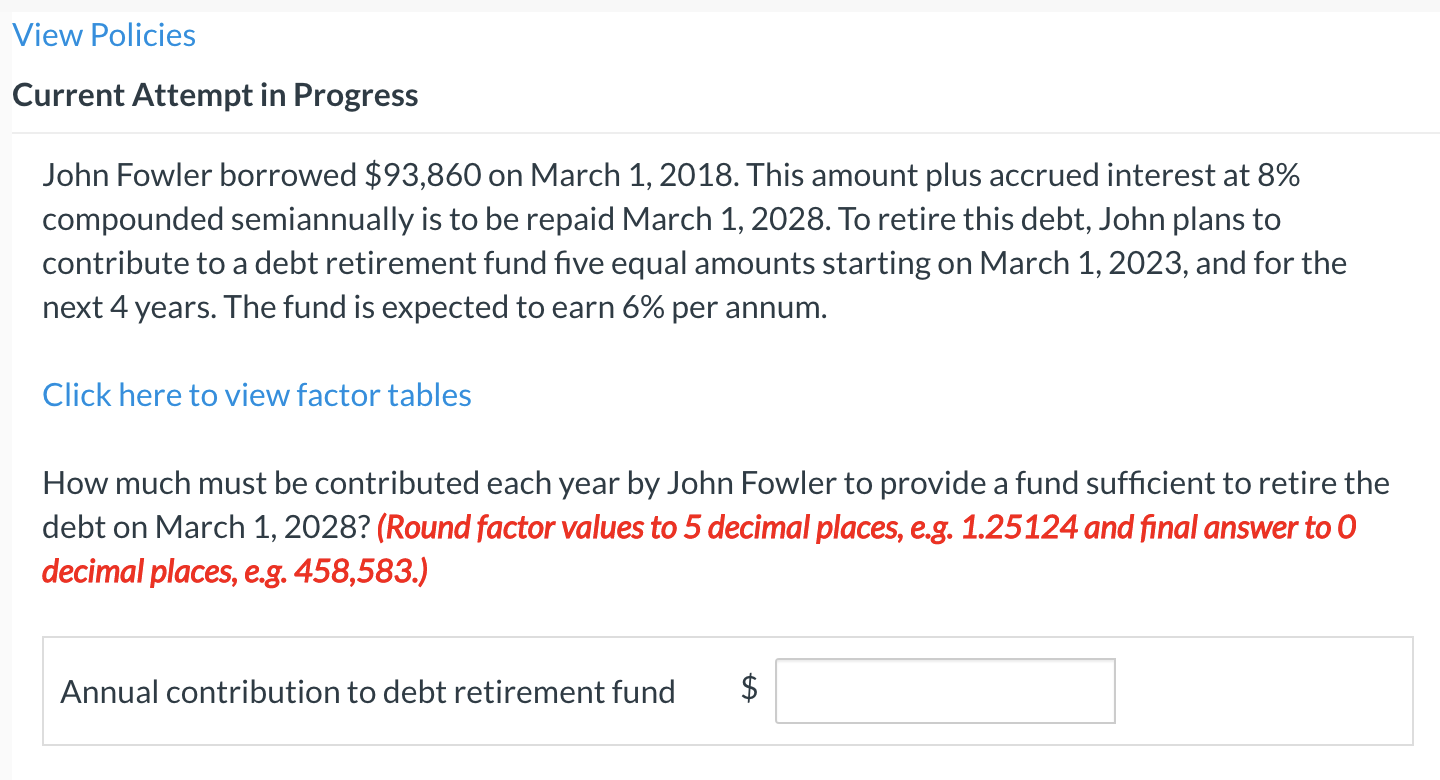1440x780 pixels.
Task: Click the Annual contribution to debt retirement label
Action: pos(369,690)
